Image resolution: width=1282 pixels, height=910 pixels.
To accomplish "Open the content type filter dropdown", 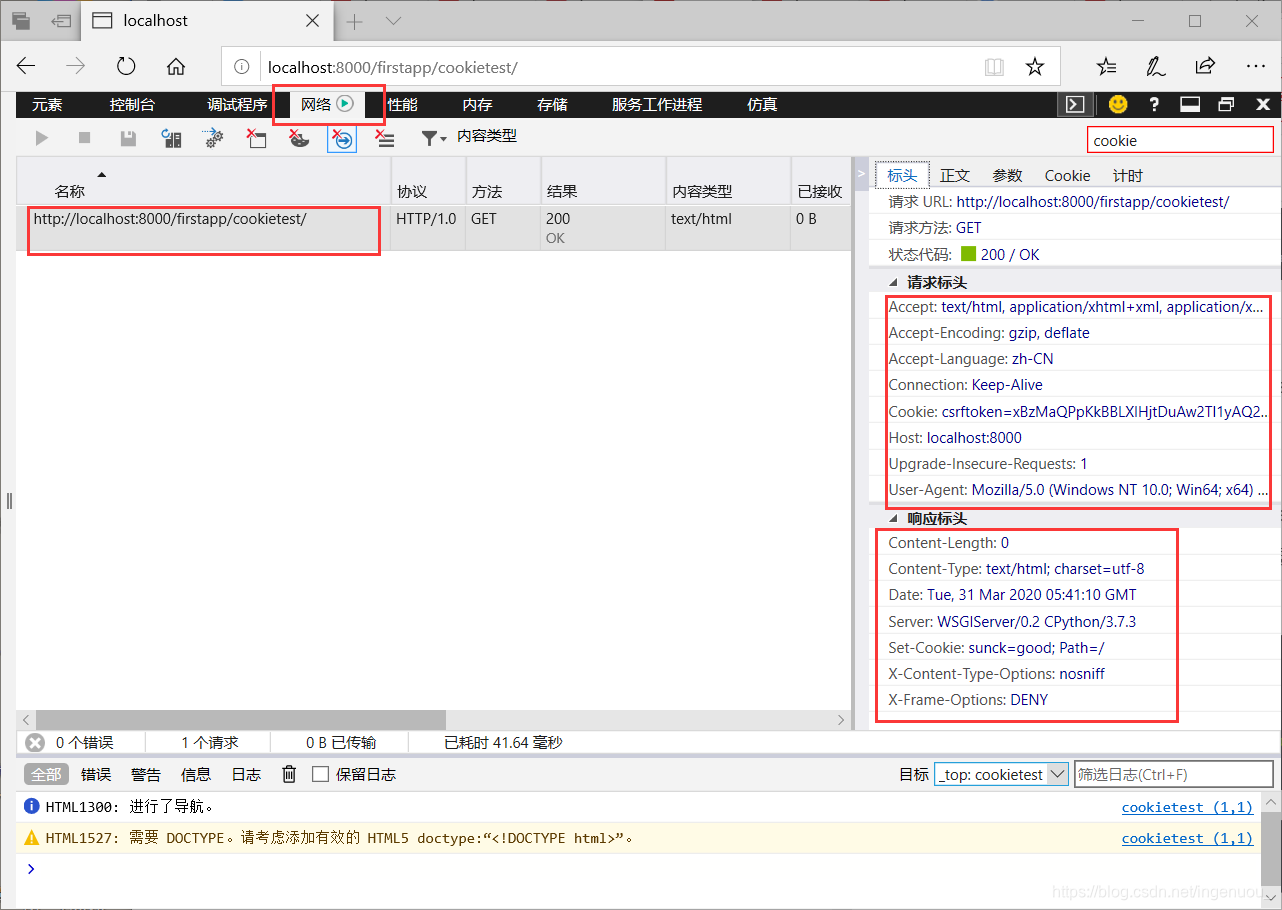I will [468, 138].
